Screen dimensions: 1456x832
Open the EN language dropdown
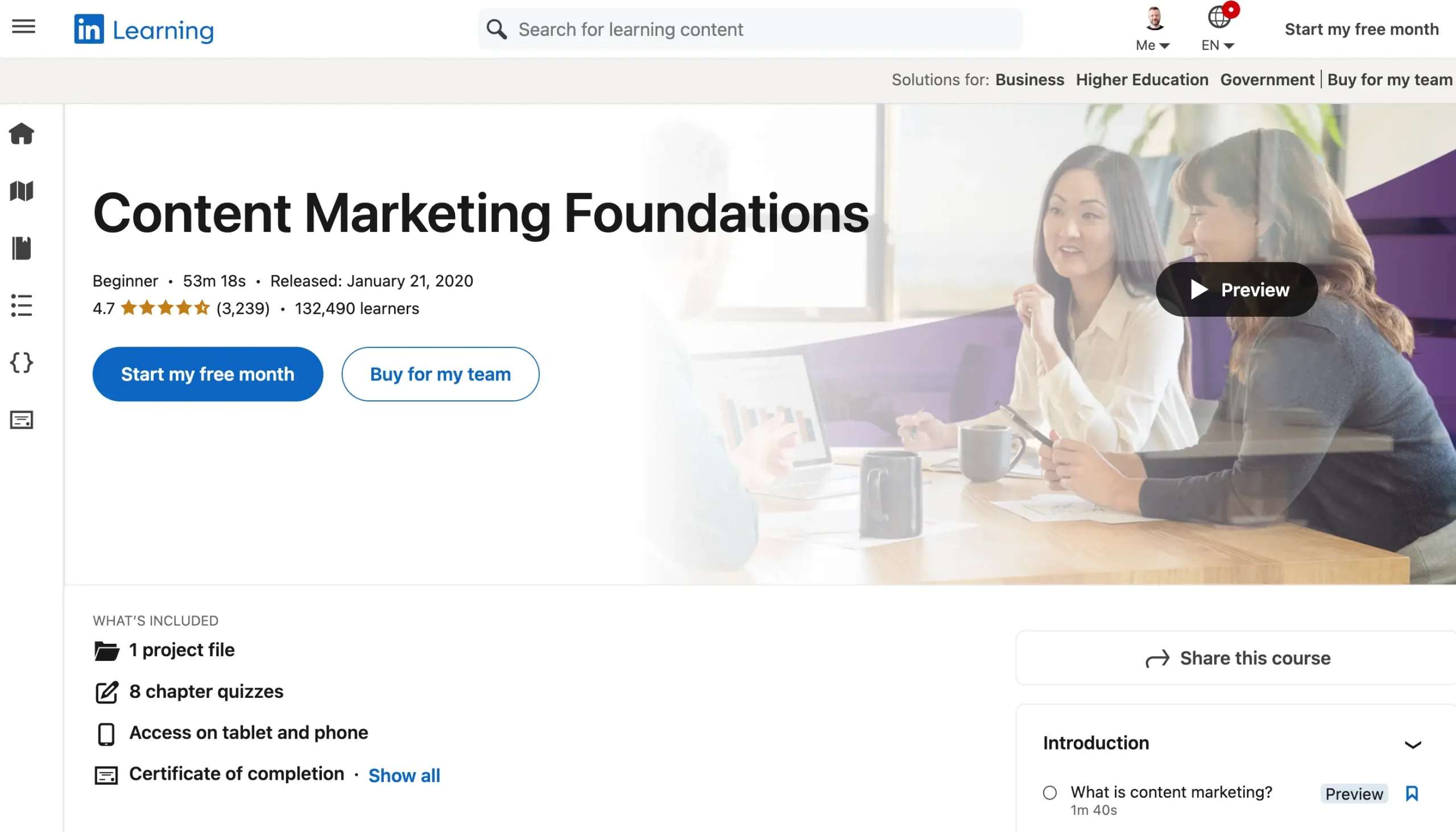[x=1218, y=28]
